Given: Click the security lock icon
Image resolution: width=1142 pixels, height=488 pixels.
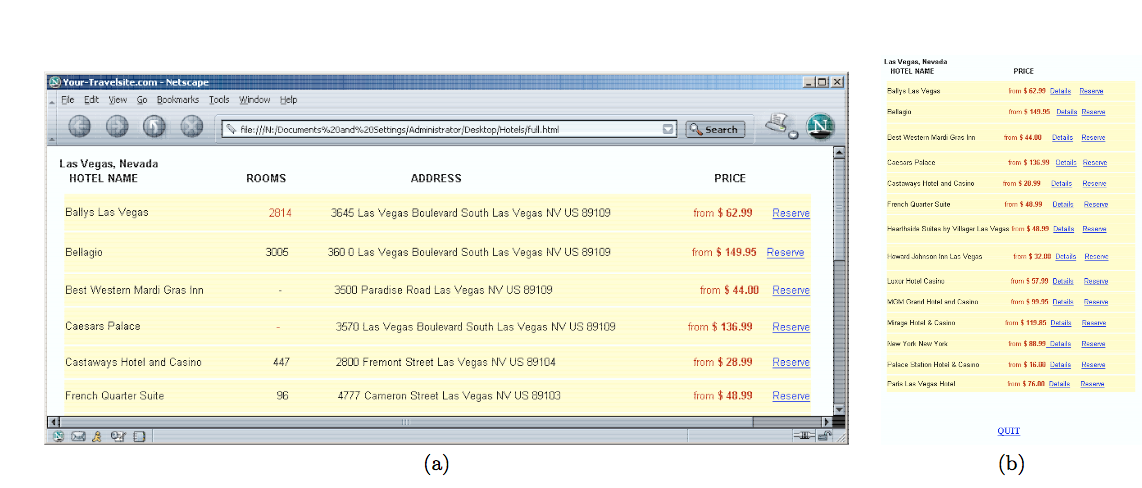Looking at the screenshot, I should click(x=824, y=436).
